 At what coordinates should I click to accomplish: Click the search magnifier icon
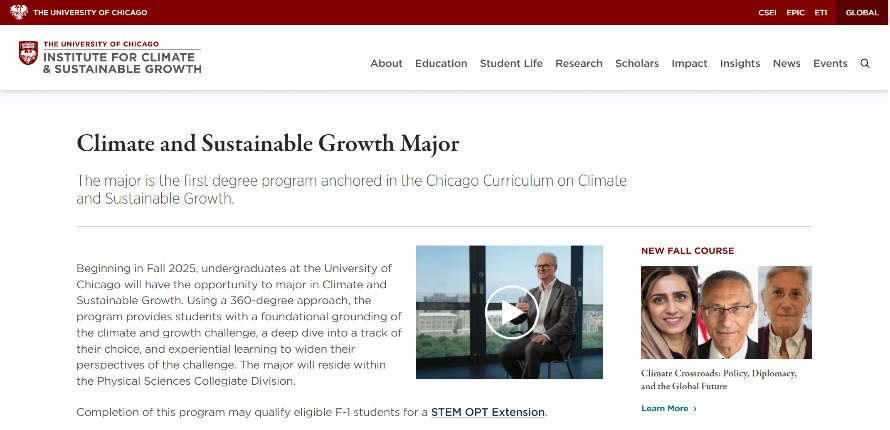[x=865, y=63]
